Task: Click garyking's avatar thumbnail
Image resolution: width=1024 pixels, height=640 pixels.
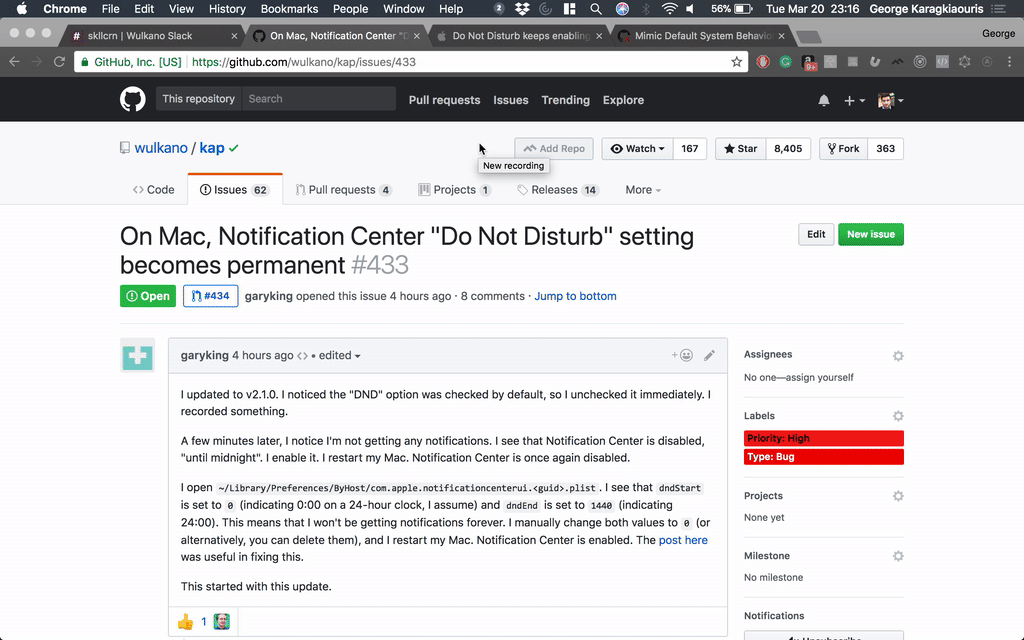Action: (137, 355)
